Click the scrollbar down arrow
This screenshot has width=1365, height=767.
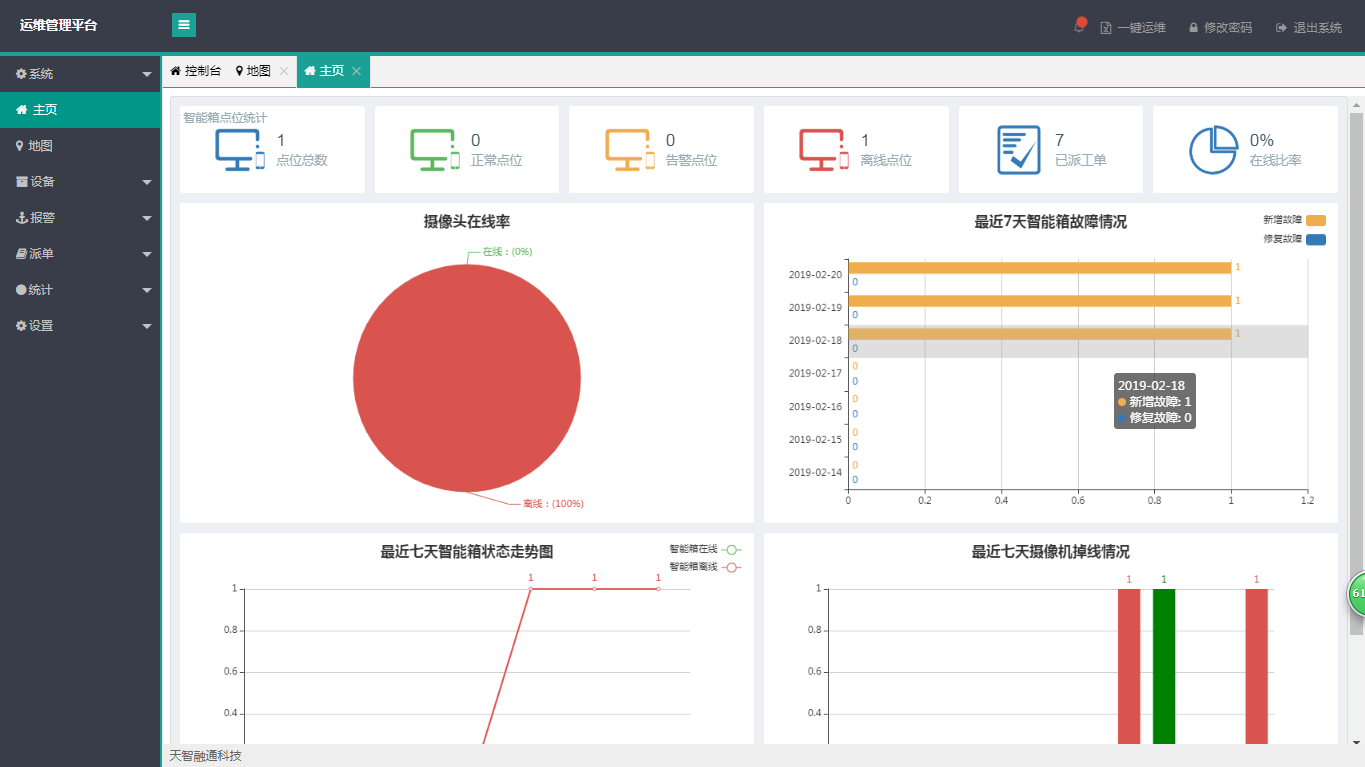coord(1357,743)
